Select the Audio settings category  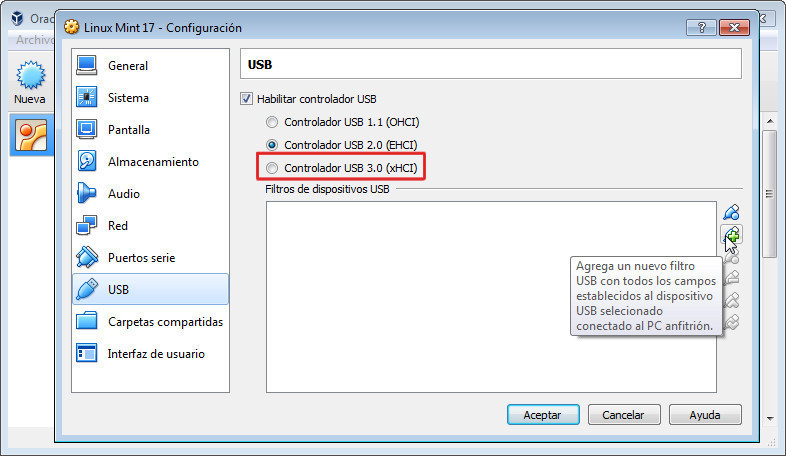pyautogui.click(x=123, y=194)
